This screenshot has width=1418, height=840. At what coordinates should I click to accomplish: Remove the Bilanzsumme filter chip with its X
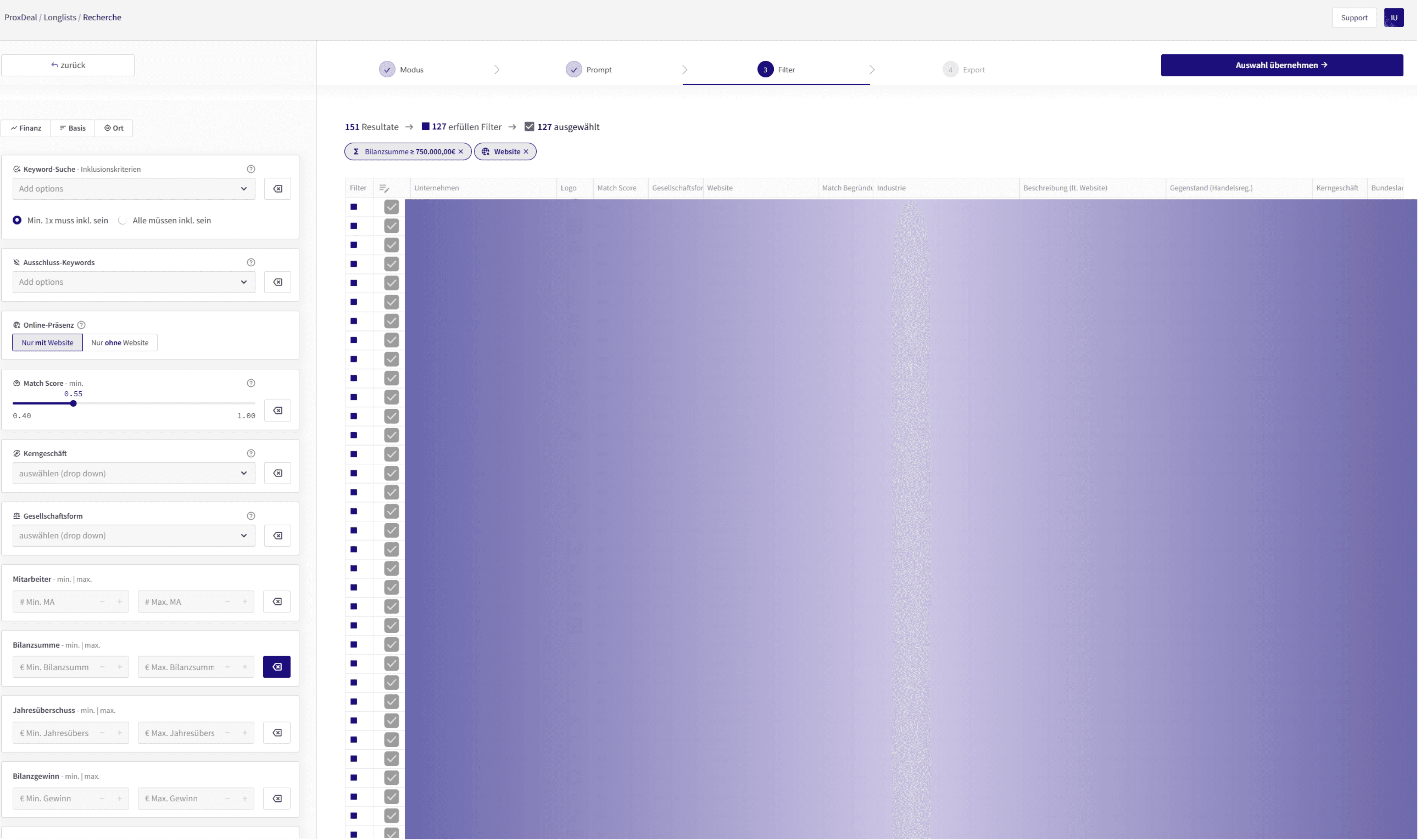461,152
